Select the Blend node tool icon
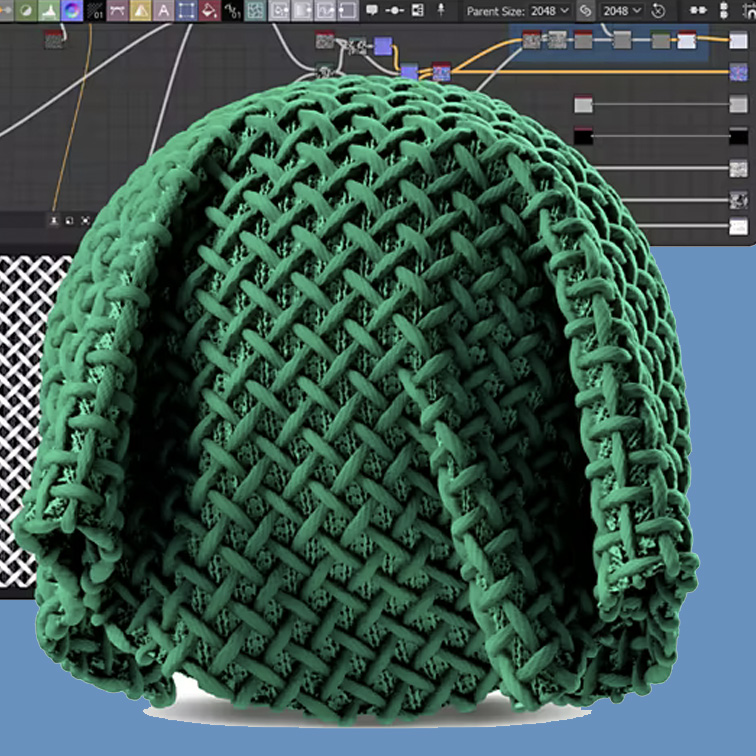Viewport: 756px width, 756px height. pos(26,11)
